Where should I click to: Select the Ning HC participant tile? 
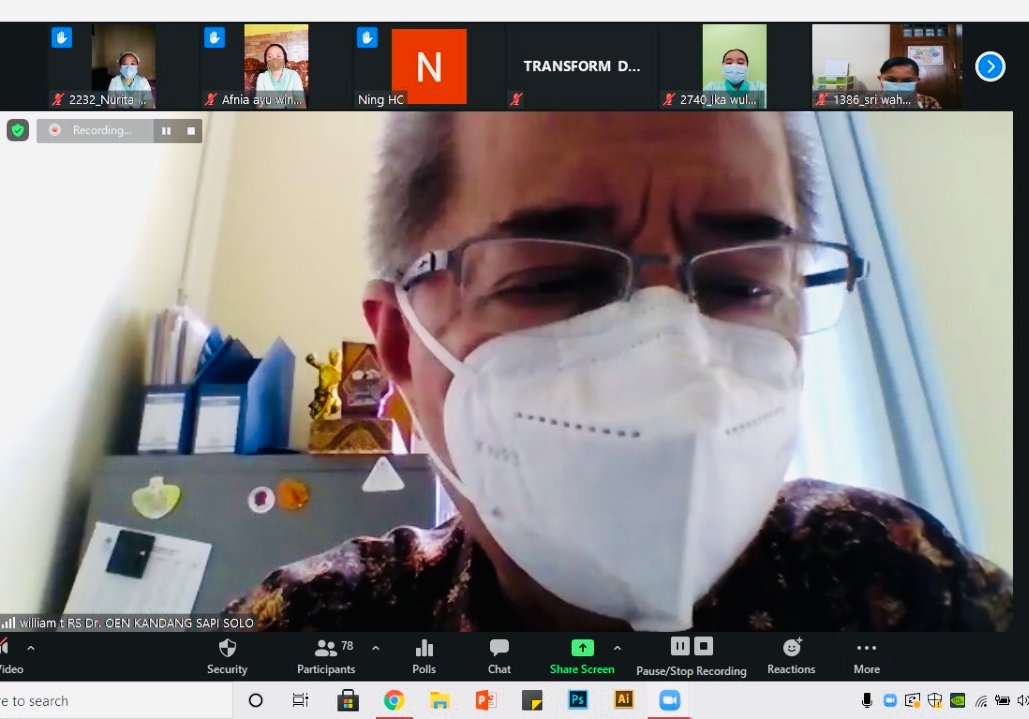click(428, 66)
